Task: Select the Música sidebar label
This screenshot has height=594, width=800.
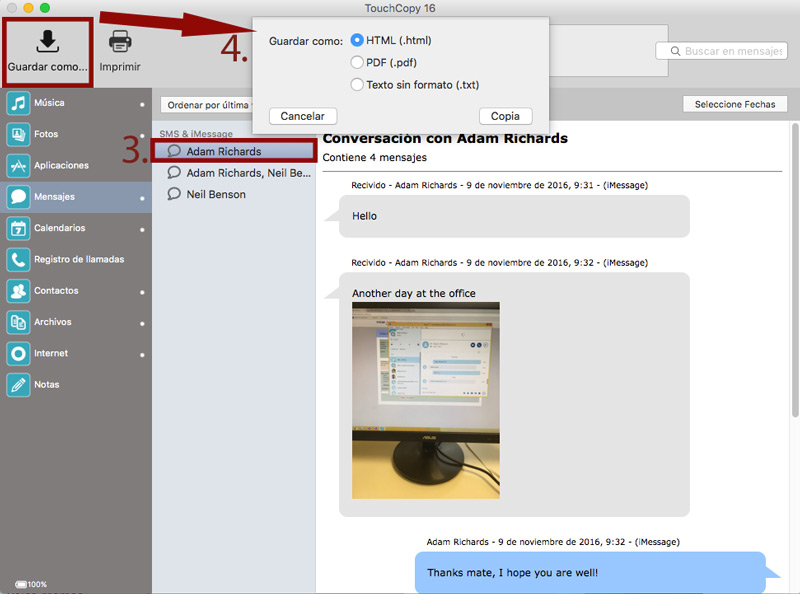Action: (x=49, y=103)
